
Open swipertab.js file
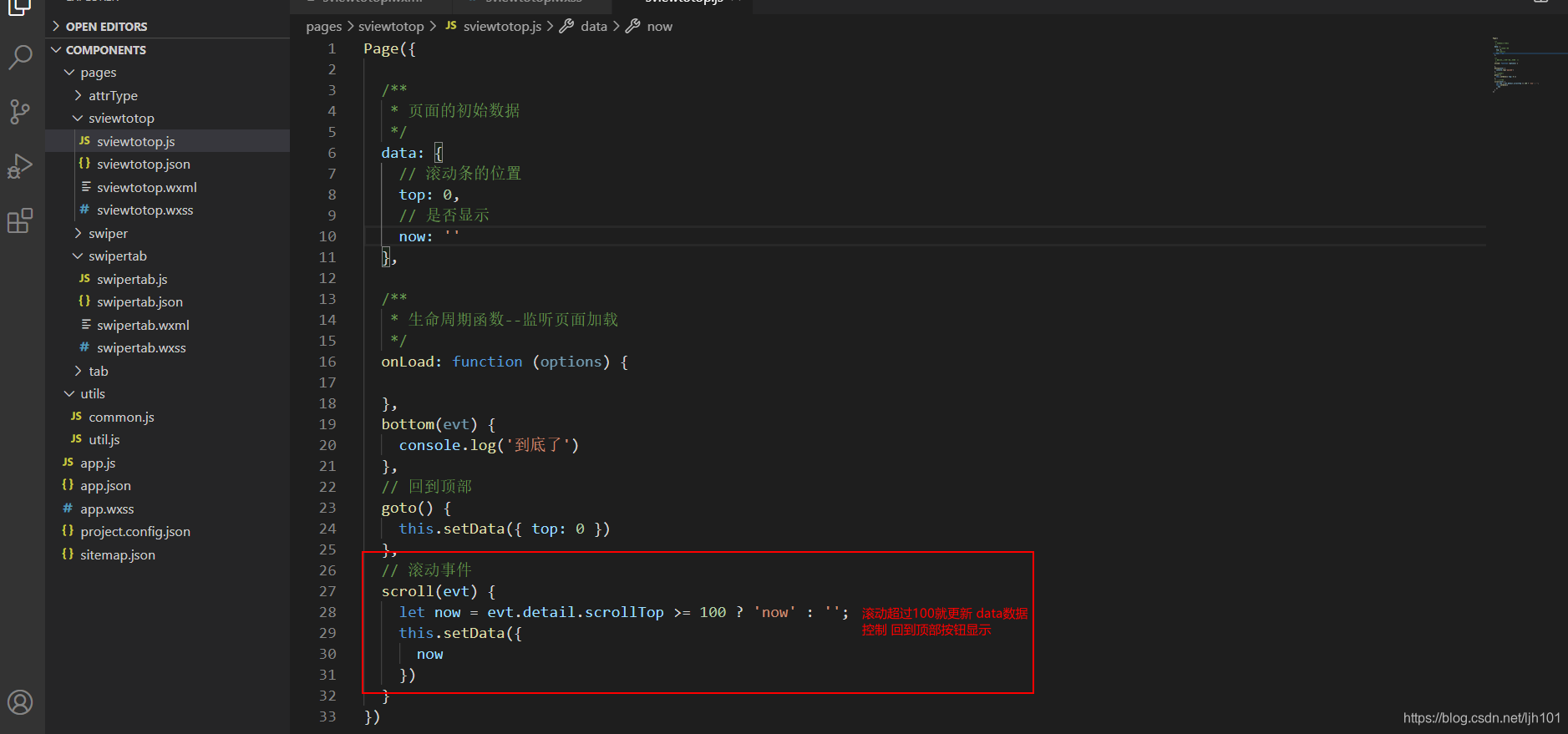pyautogui.click(x=132, y=280)
